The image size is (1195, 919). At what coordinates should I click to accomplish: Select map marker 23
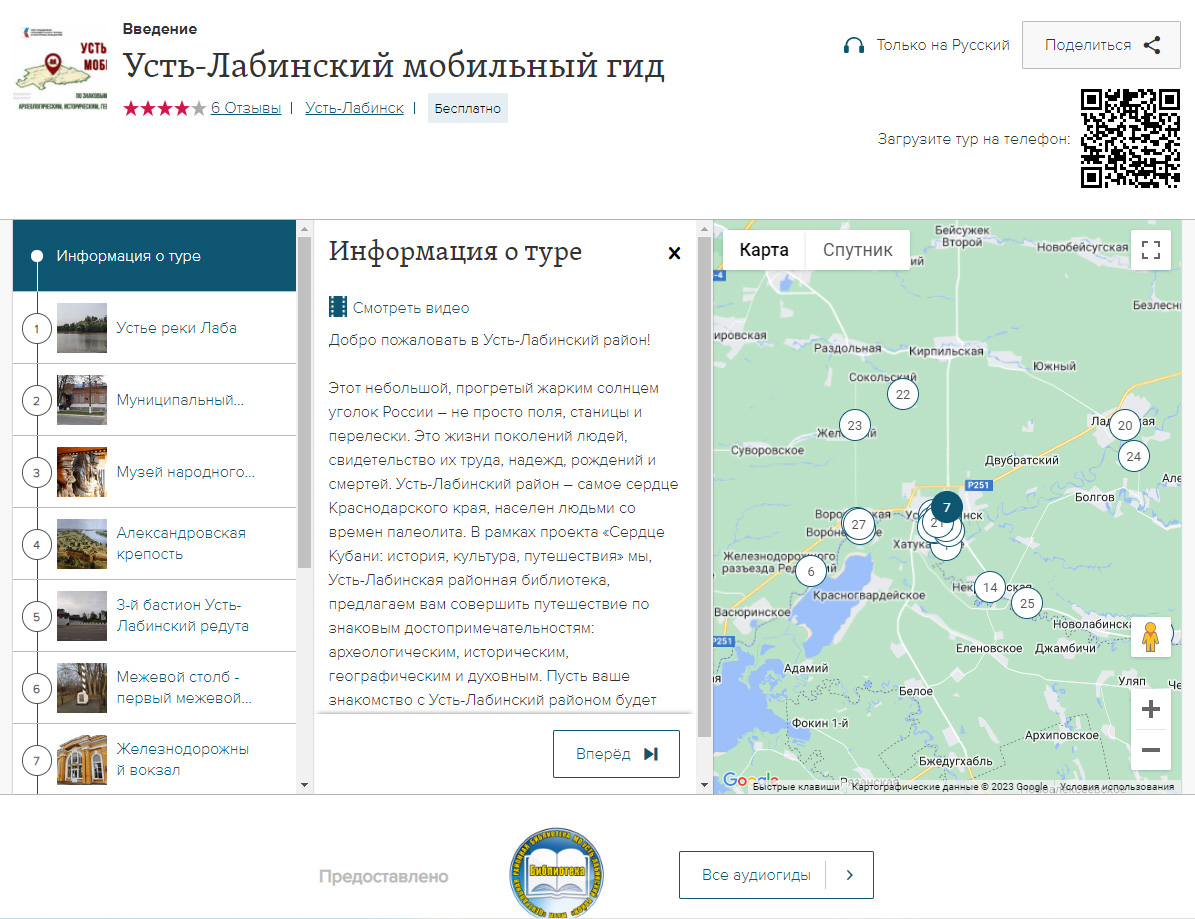pos(854,425)
